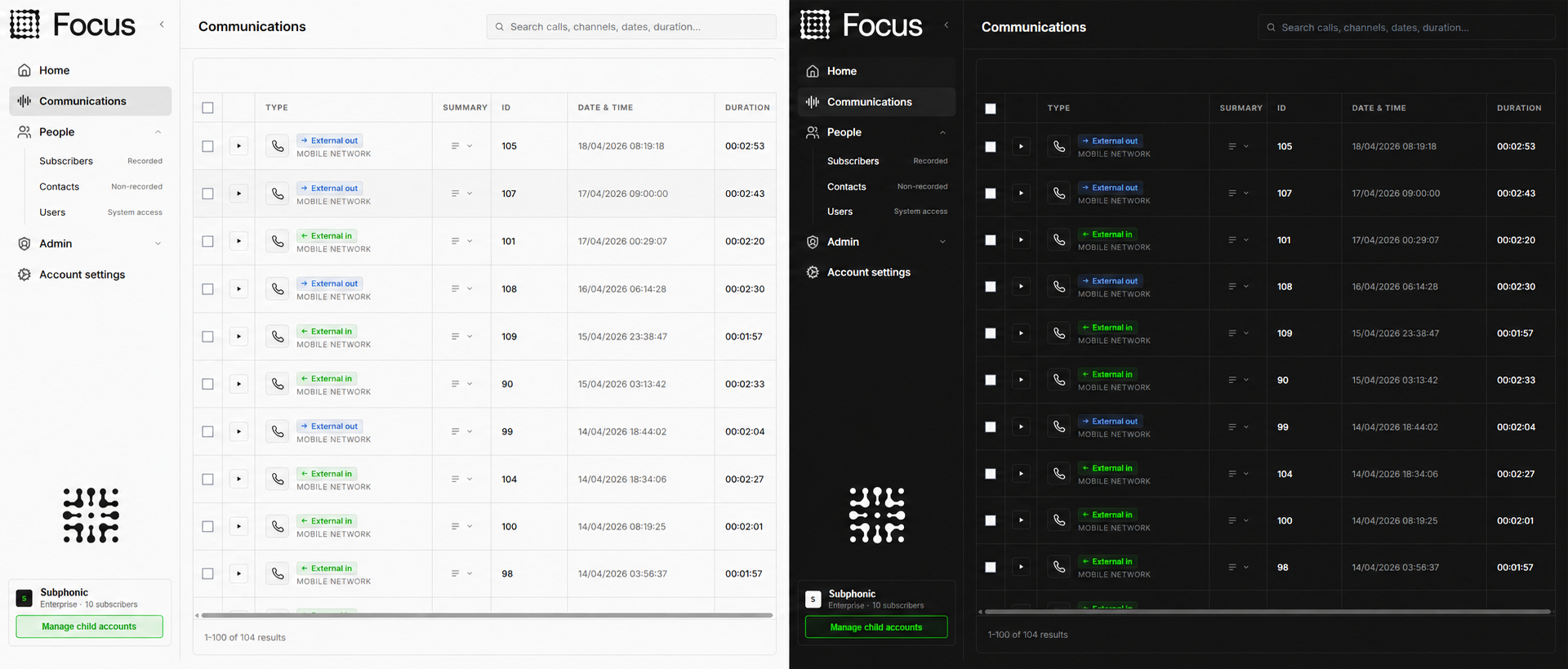The width and height of the screenshot is (1568, 669).
Task: Collapse the People section in dark sidebar
Action: click(942, 132)
